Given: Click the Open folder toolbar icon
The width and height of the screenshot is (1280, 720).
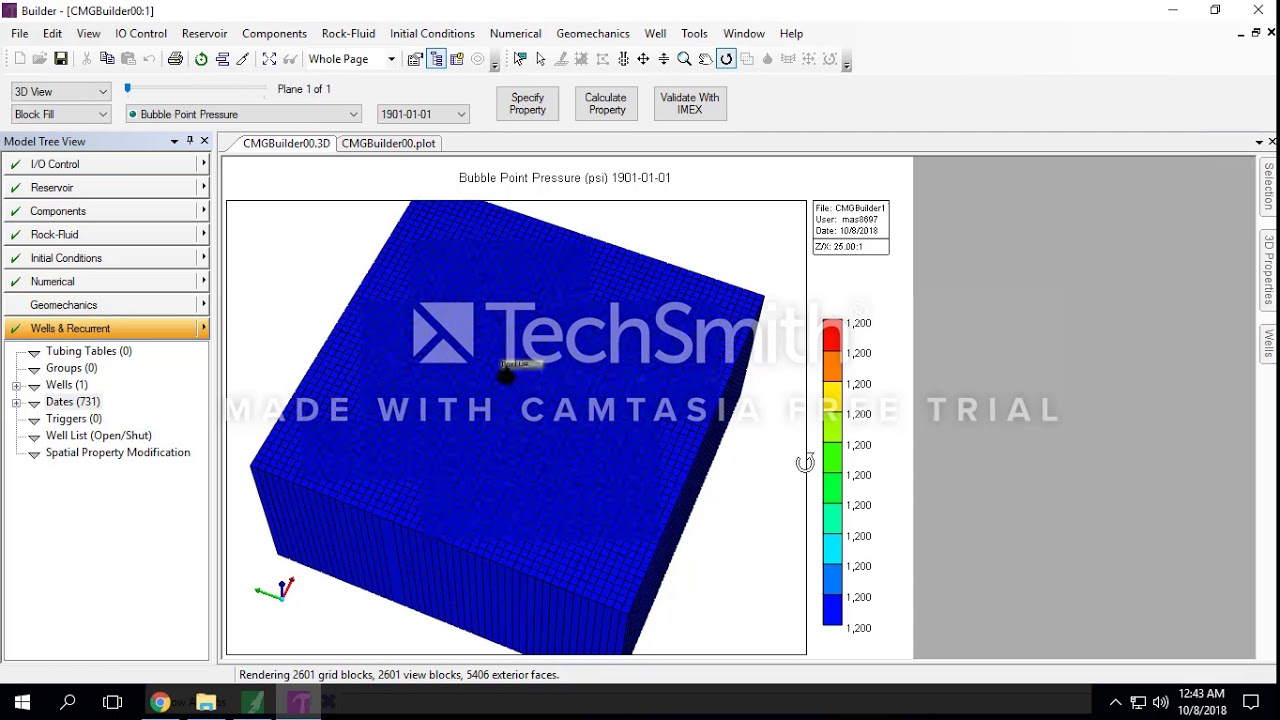Looking at the screenshot, I should tap(40, 59).
